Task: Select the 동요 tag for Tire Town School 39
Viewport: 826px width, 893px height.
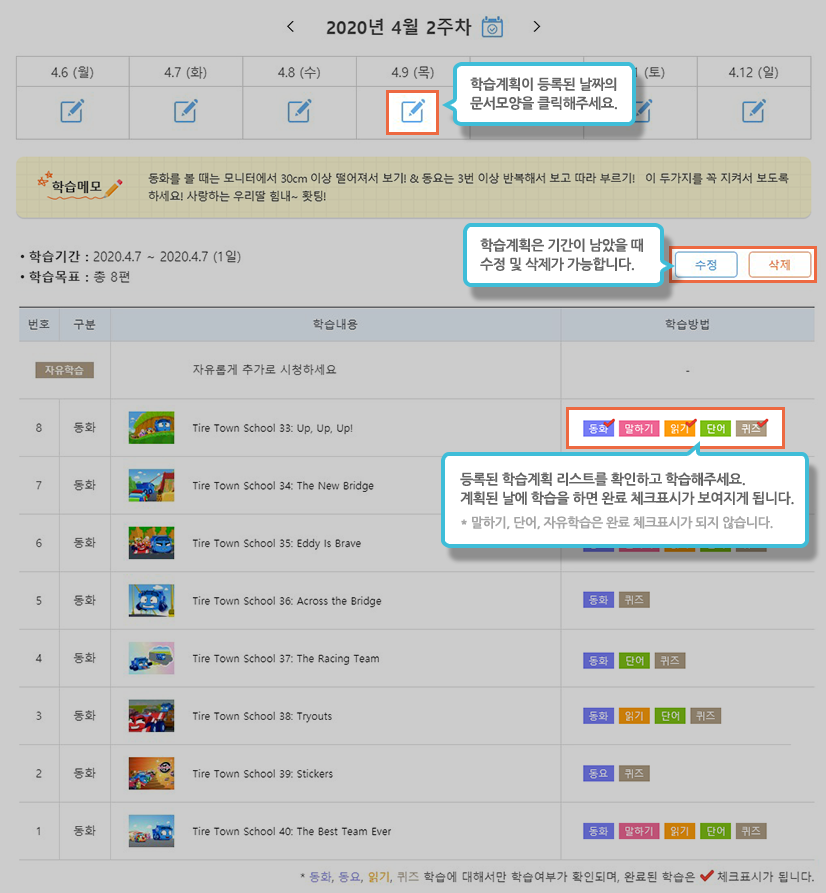Action: coord(598,774)
